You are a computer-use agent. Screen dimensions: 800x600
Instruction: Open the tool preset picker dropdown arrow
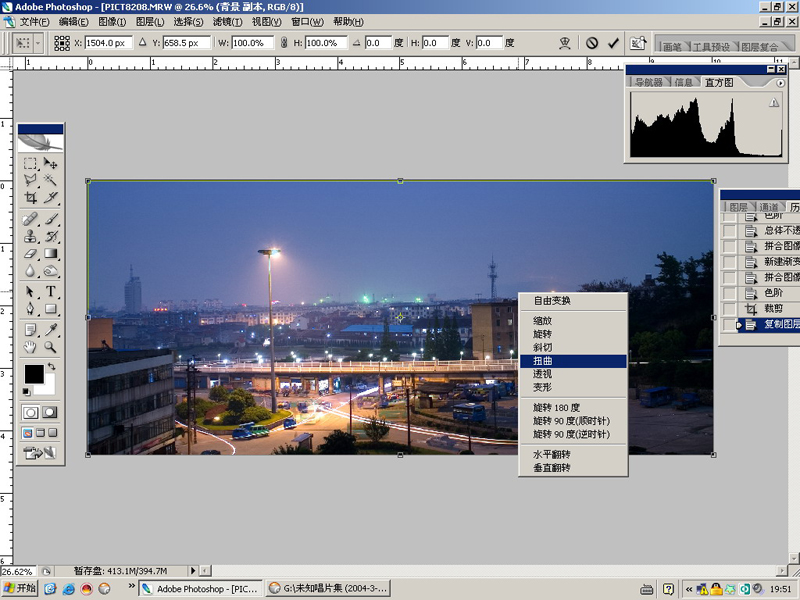click(38, 43)
